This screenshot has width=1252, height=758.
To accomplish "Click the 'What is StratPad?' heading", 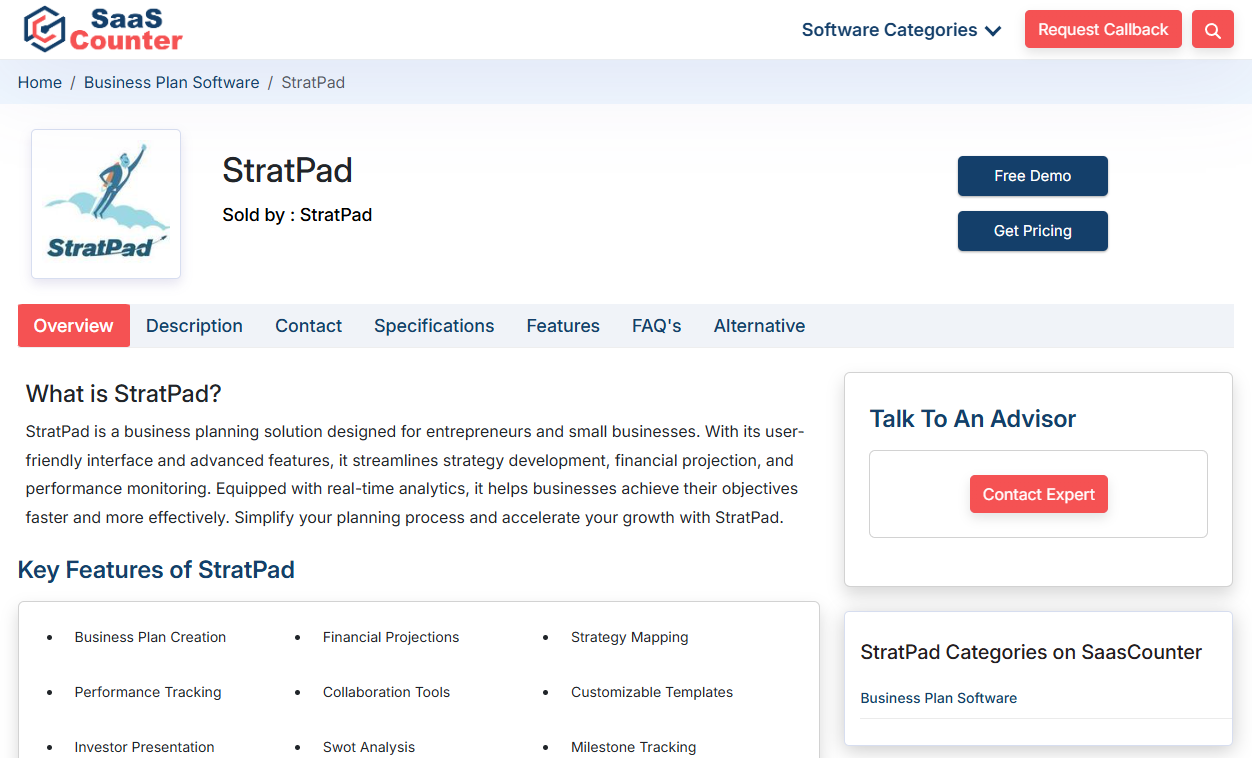I will (124, 394).
